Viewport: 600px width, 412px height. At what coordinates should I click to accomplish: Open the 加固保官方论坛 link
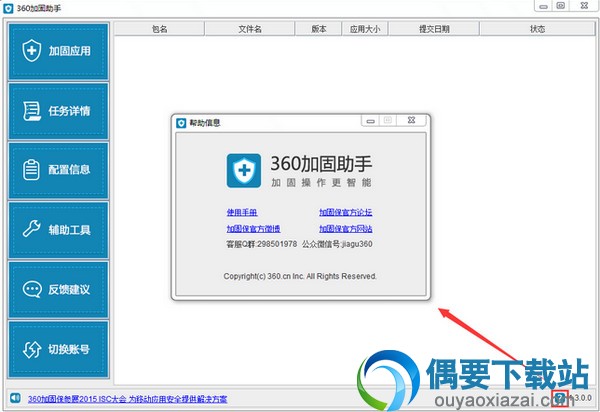[346, 212]
